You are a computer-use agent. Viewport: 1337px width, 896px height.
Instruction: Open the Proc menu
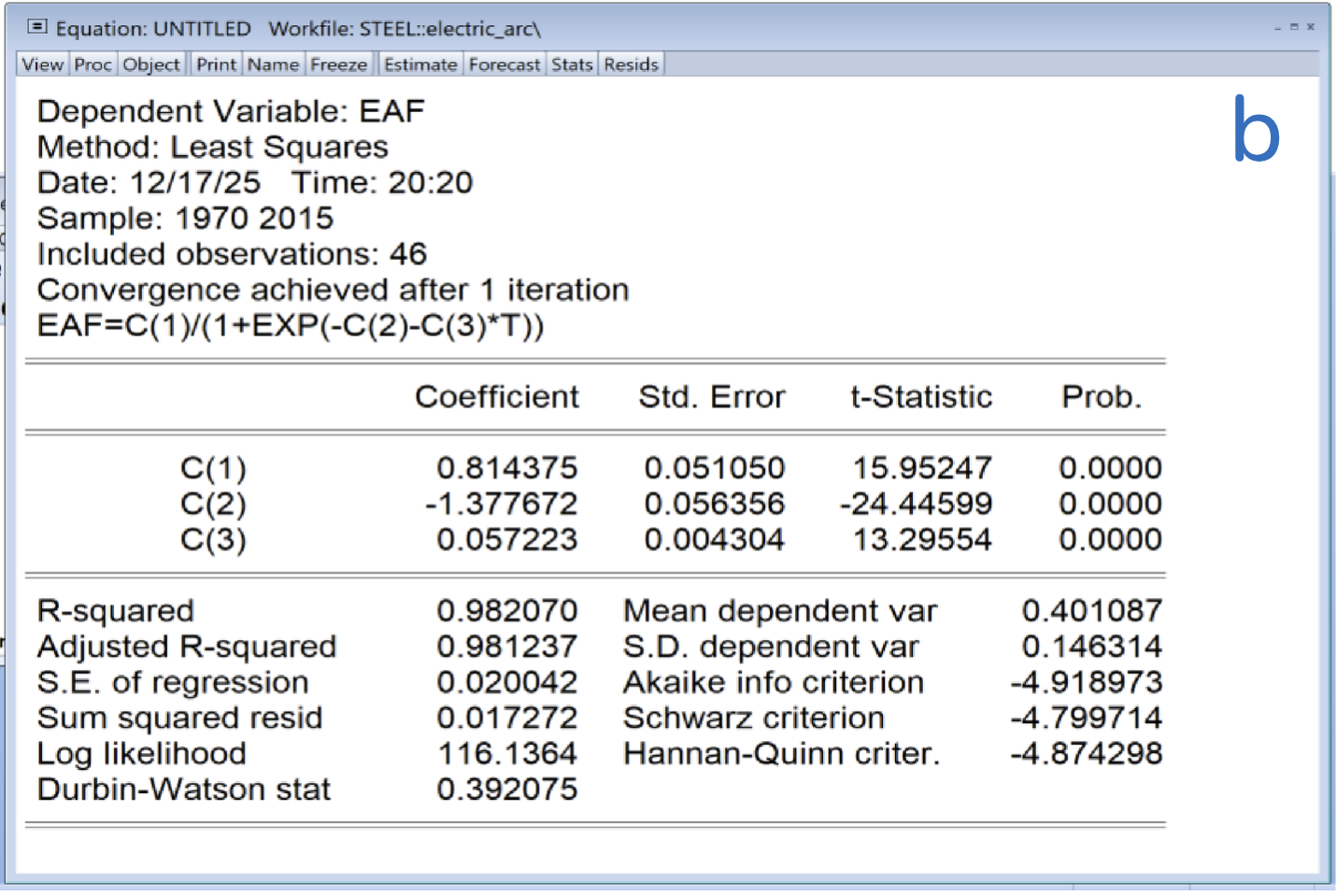click(92, 64)
